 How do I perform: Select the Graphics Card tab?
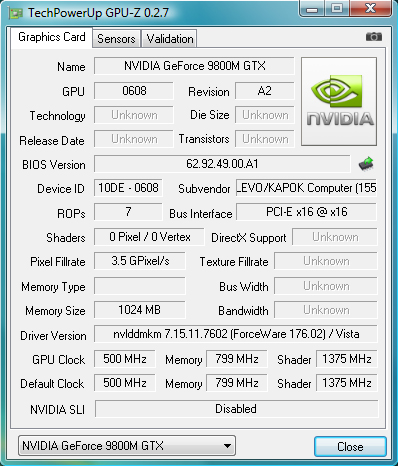[52, 37]
